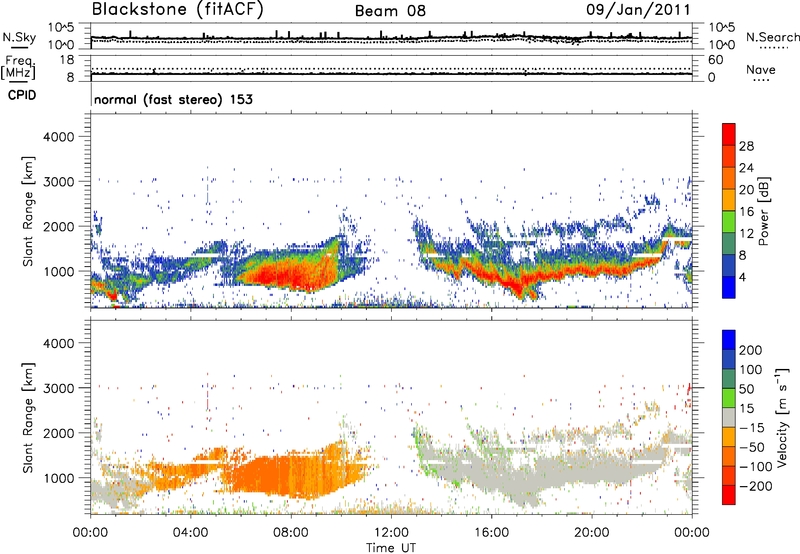Viewport: 800px width, 554px height.
Task: Click the 'N.Sky' legend label
Action: (19, 37)
